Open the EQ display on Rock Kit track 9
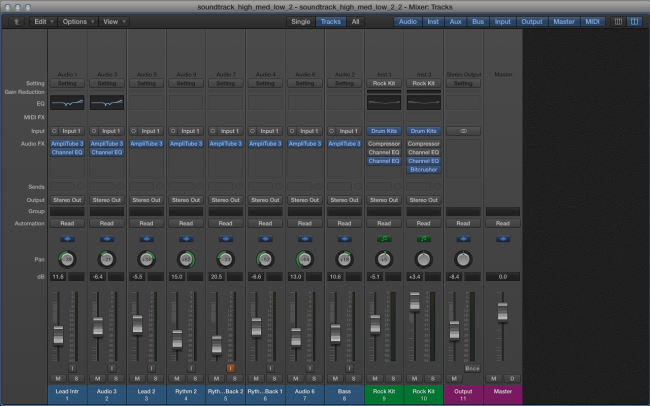650x406 pixels. (383, 103)
